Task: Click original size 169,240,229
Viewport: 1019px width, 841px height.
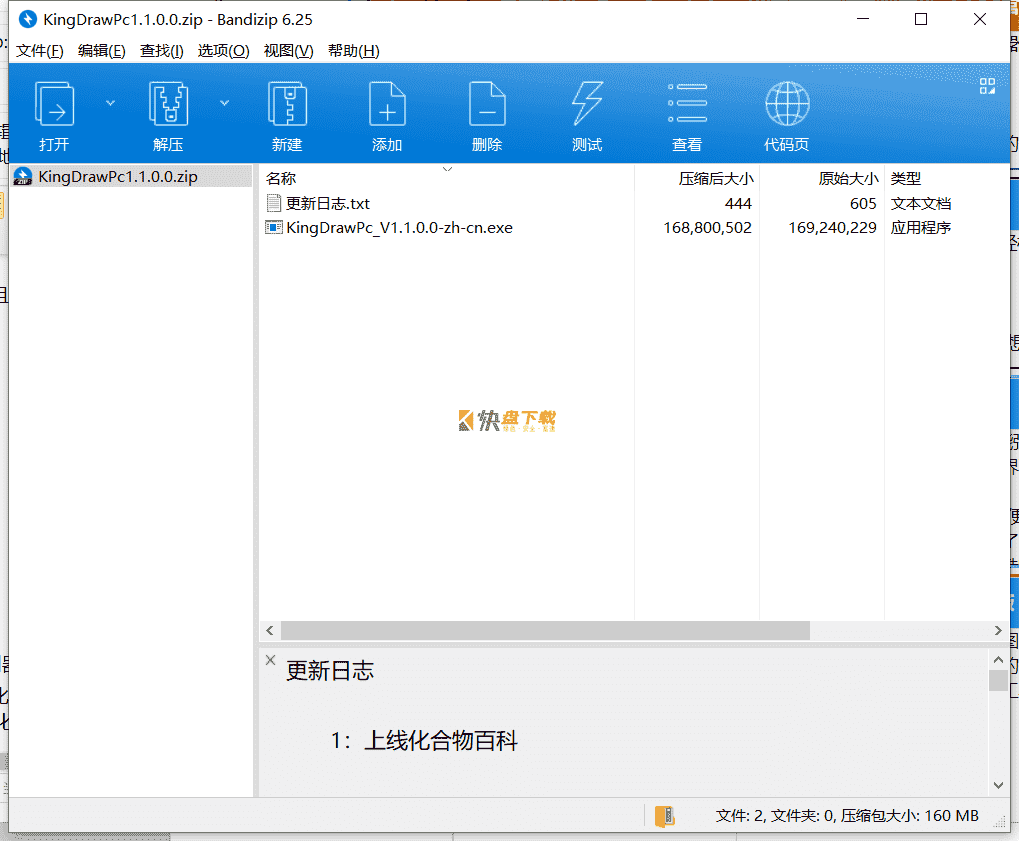Action: pos(832,227)
